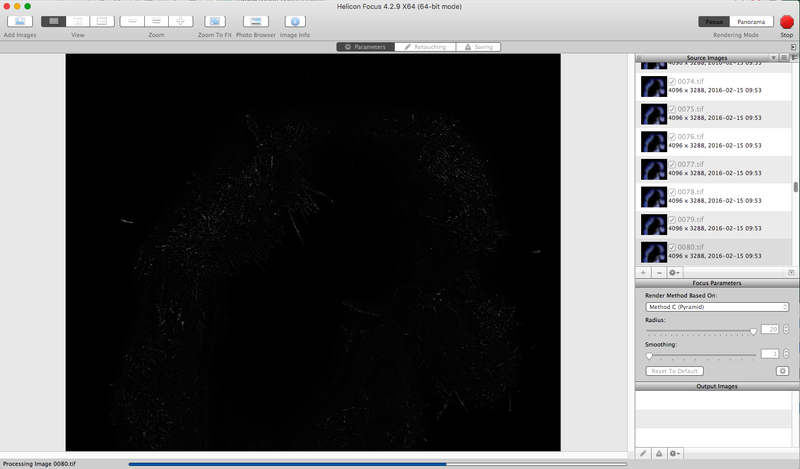
Task: Click the Zoom out minus icon
Action: (x=132, y=21)
